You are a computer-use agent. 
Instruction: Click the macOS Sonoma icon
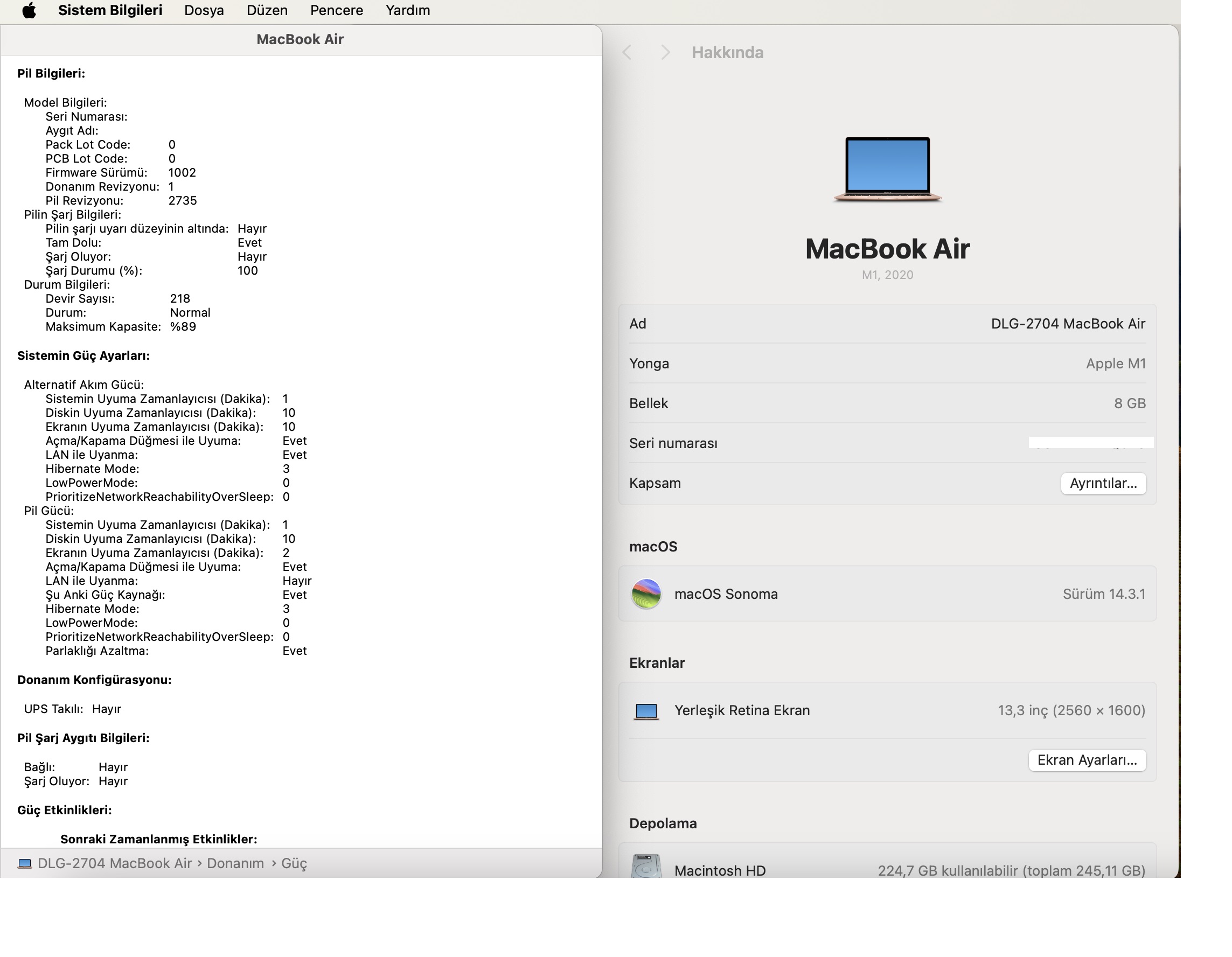coord(646,594)
